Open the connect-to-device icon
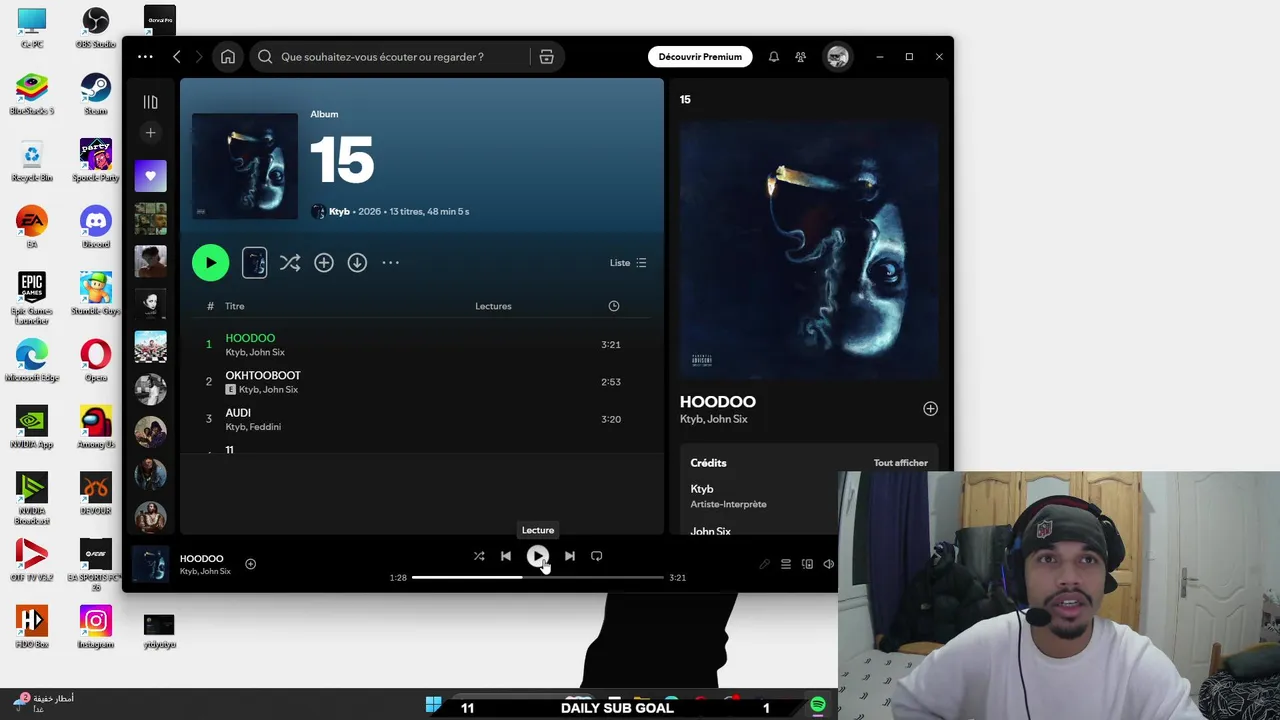Viewport: 1280px width, 720px height. (x=807, y=564)
